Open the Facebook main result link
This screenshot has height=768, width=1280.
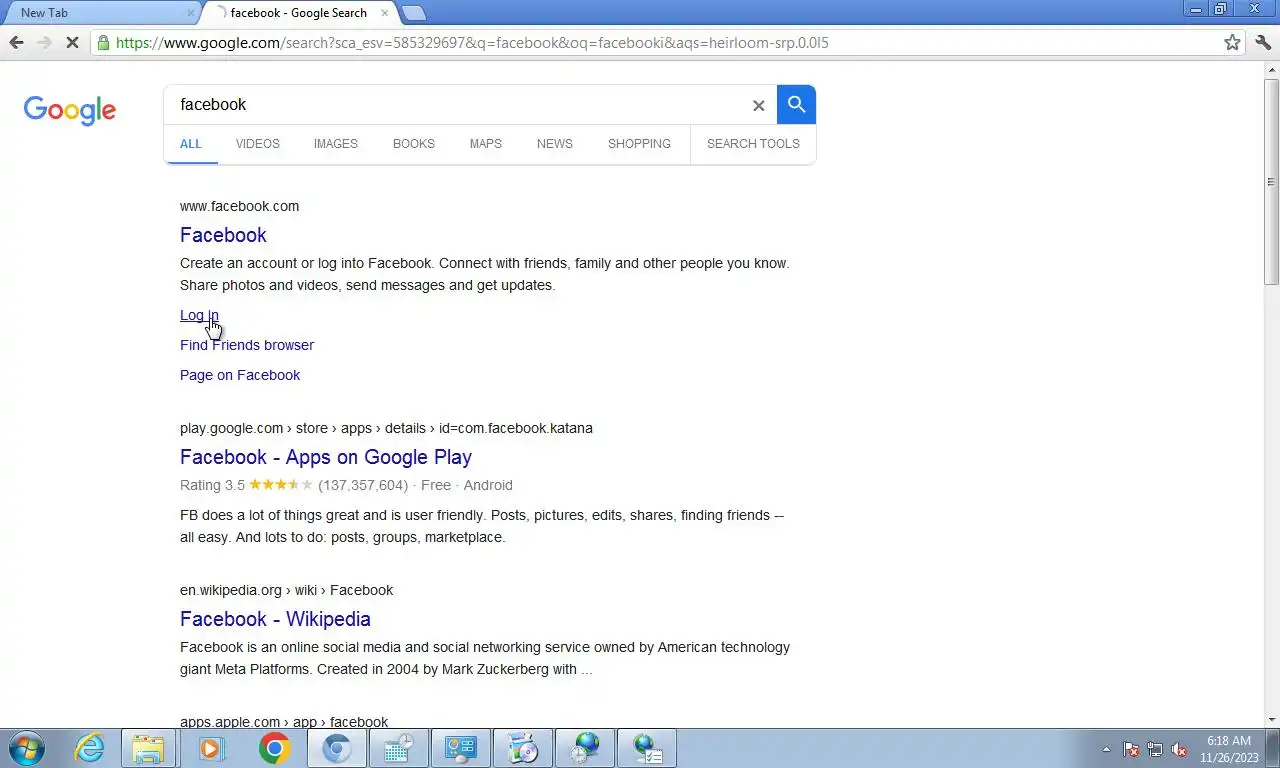223,235
